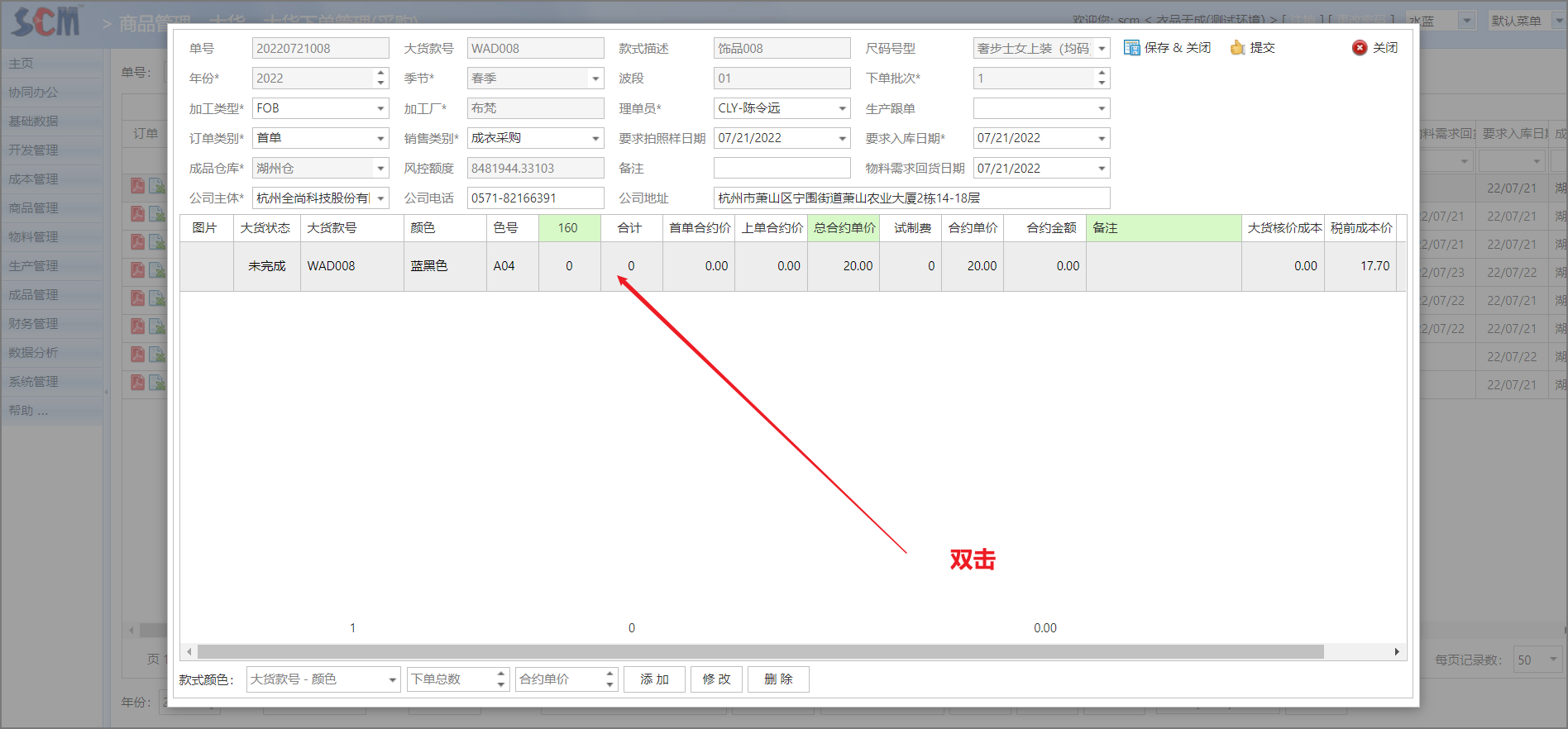Click the total contract unit price header

coord(844,228)
